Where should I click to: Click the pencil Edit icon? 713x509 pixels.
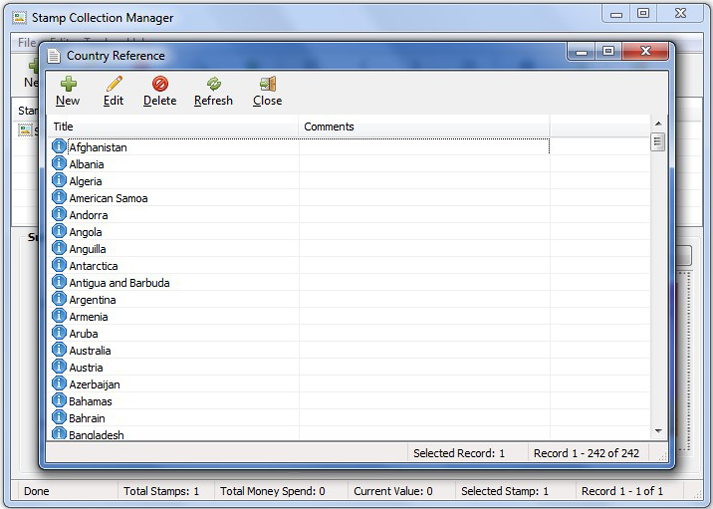click(x=114, y=84)
